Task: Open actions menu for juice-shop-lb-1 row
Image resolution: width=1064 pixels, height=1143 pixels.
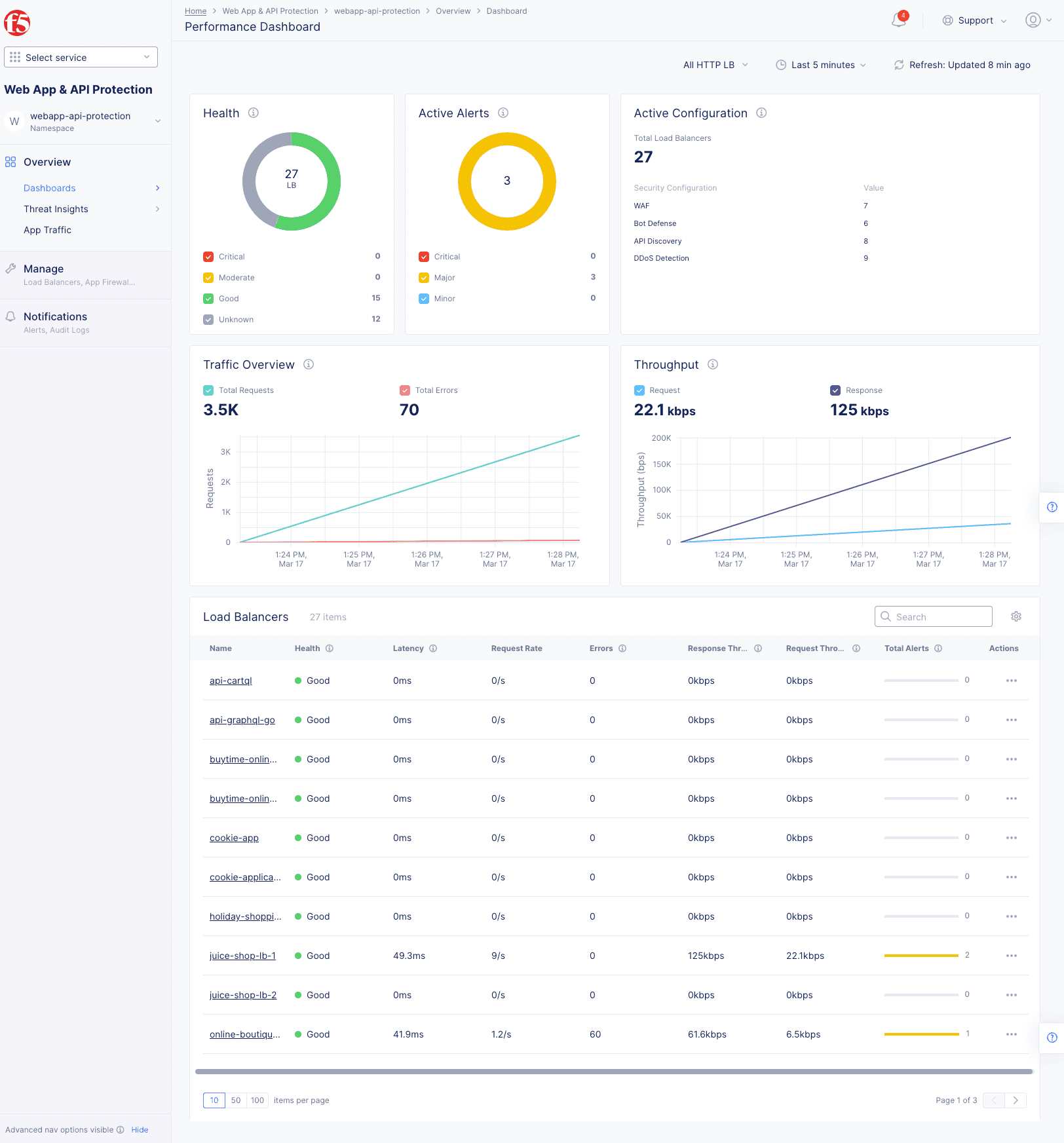Action: click(x=1011, y=956)
